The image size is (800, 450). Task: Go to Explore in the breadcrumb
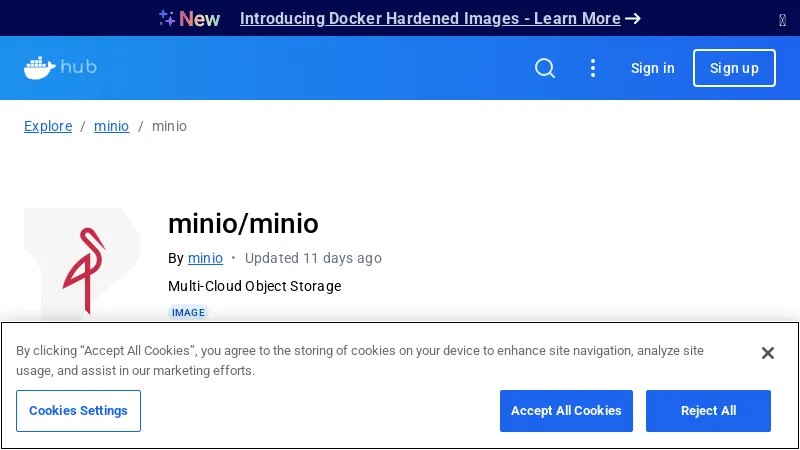pyautogui.click(x=48, y=126)
